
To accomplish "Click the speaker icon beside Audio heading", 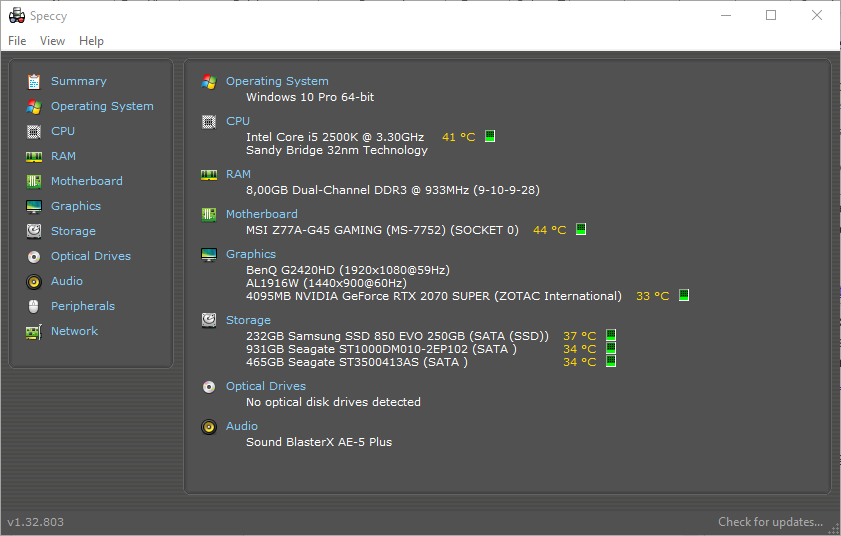I will [209, 427].
